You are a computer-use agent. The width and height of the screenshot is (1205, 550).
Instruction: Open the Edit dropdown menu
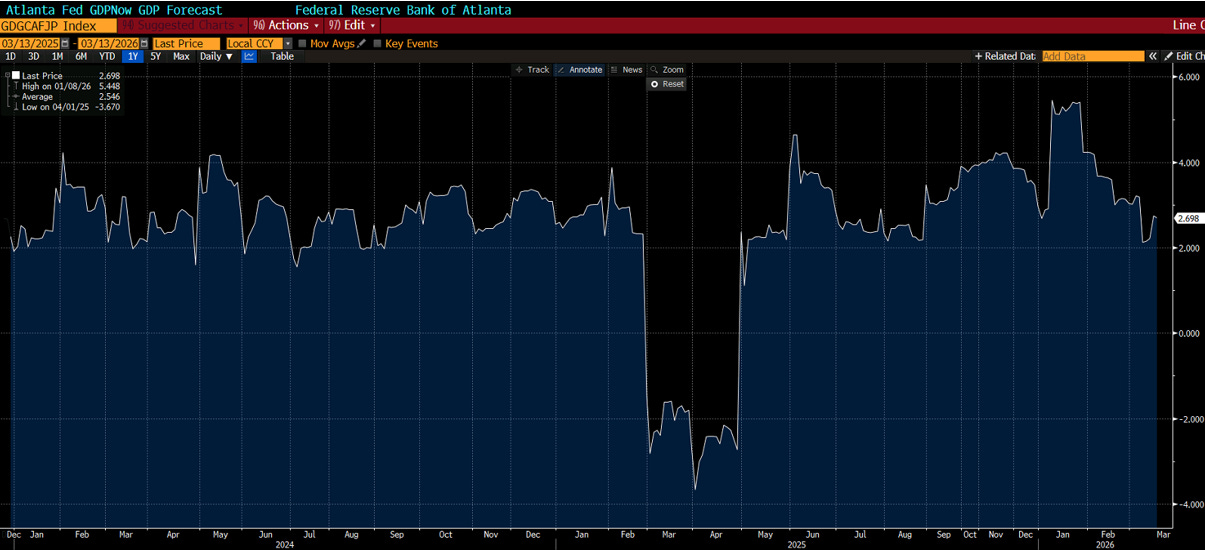point(353,24)
